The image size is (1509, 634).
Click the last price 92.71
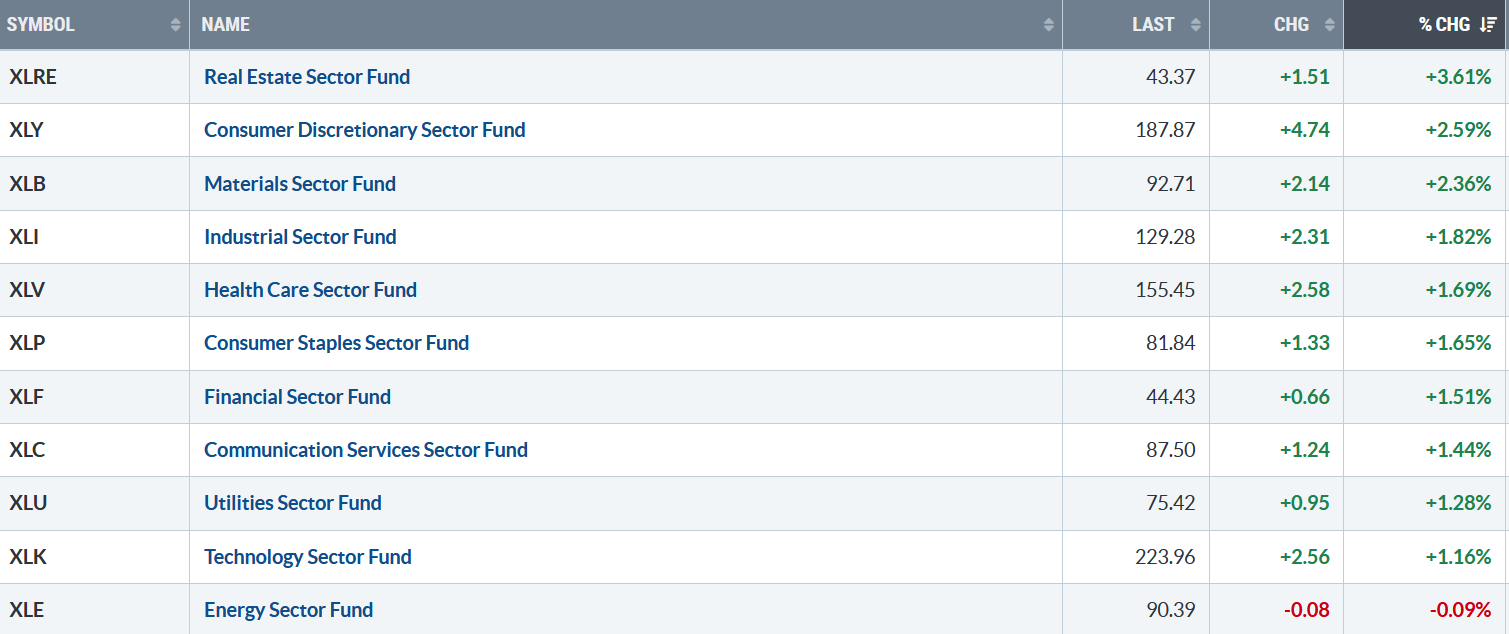click(1170, 184)
